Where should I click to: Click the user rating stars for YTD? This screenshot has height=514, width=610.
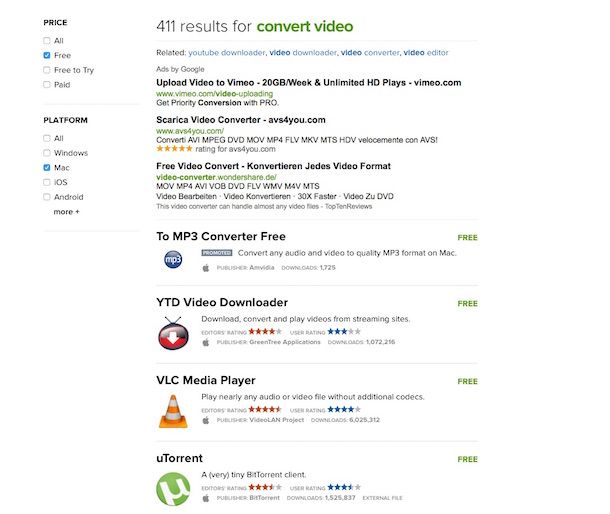pyautogui.click(x=344, y=332)
